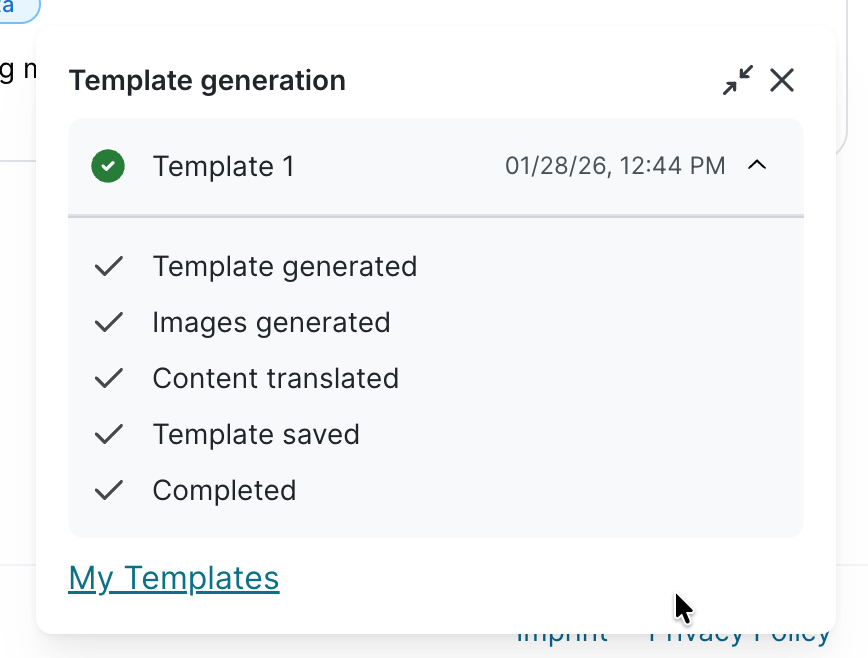This screenshot has width=868, height=658.
Task: Click the checkmark beside Images generated
Action: (x=107, y=322)
